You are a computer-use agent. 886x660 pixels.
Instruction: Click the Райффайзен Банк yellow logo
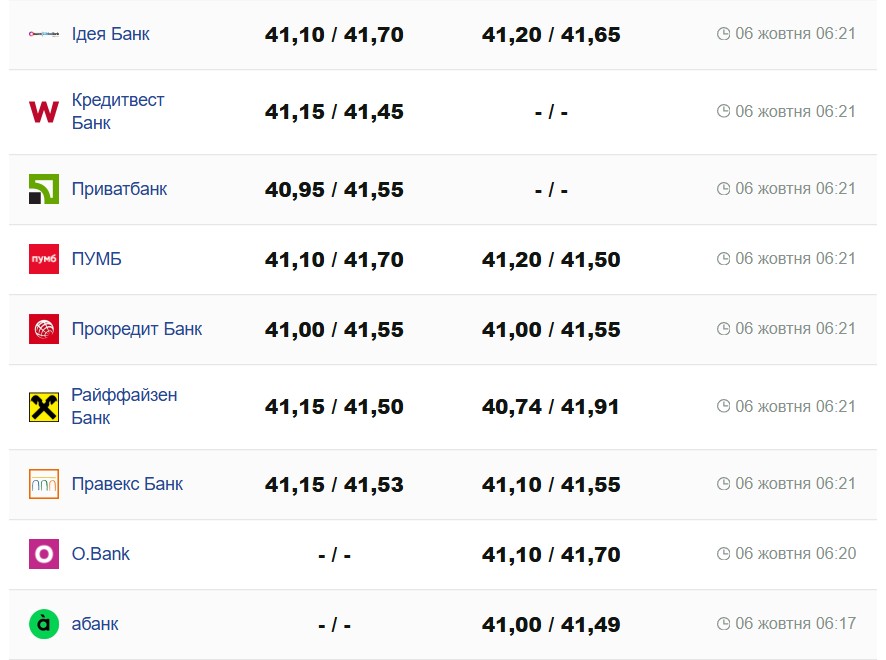pyautogui.click(x=44, y=407)
